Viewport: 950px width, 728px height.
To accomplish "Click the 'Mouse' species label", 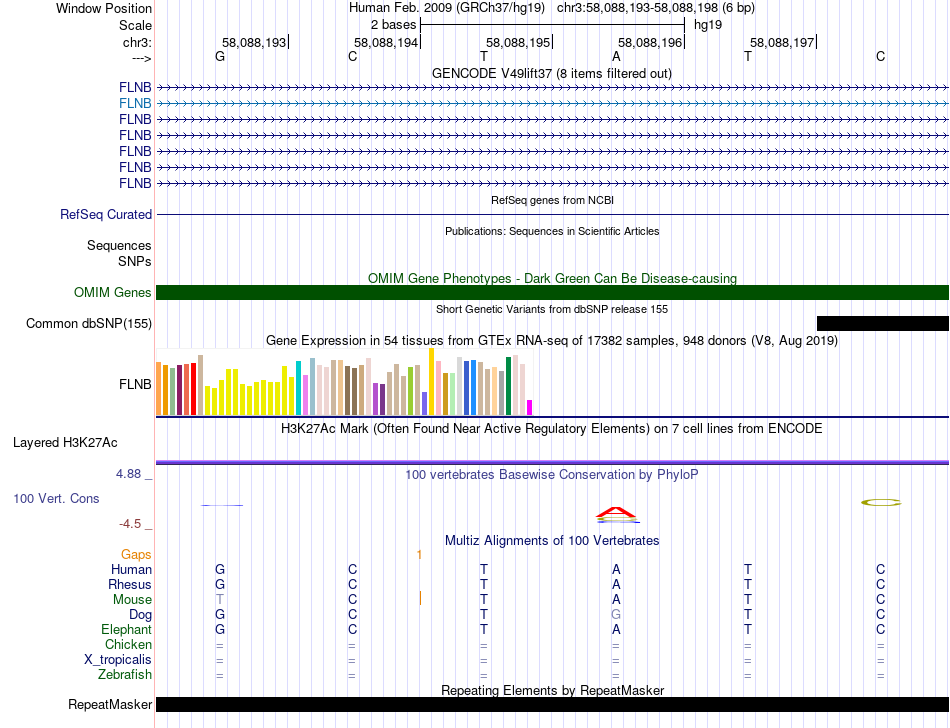I will tap(132, 600).
